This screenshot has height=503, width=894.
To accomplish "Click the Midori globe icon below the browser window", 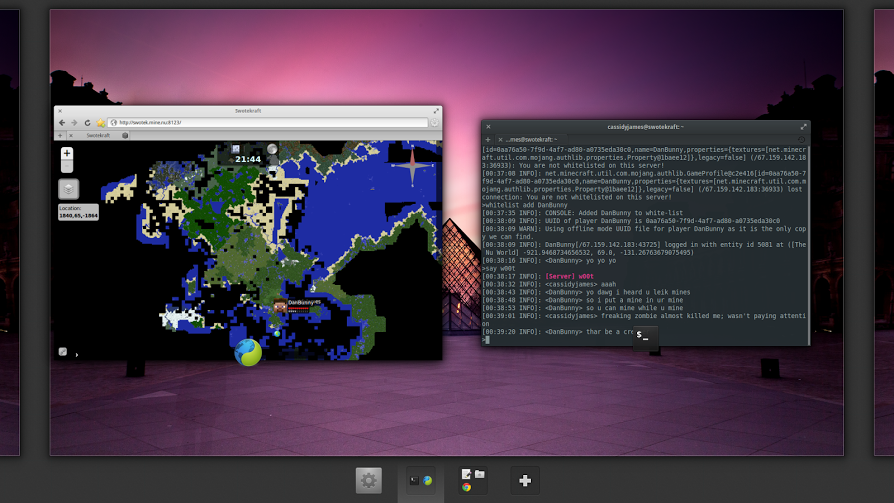I will [248, 352].
